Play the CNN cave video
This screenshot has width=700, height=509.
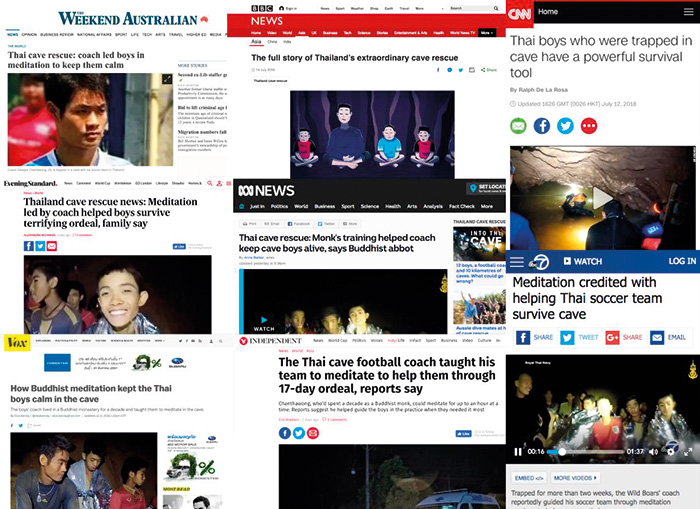pyautogui.click(x=602, y=198)
